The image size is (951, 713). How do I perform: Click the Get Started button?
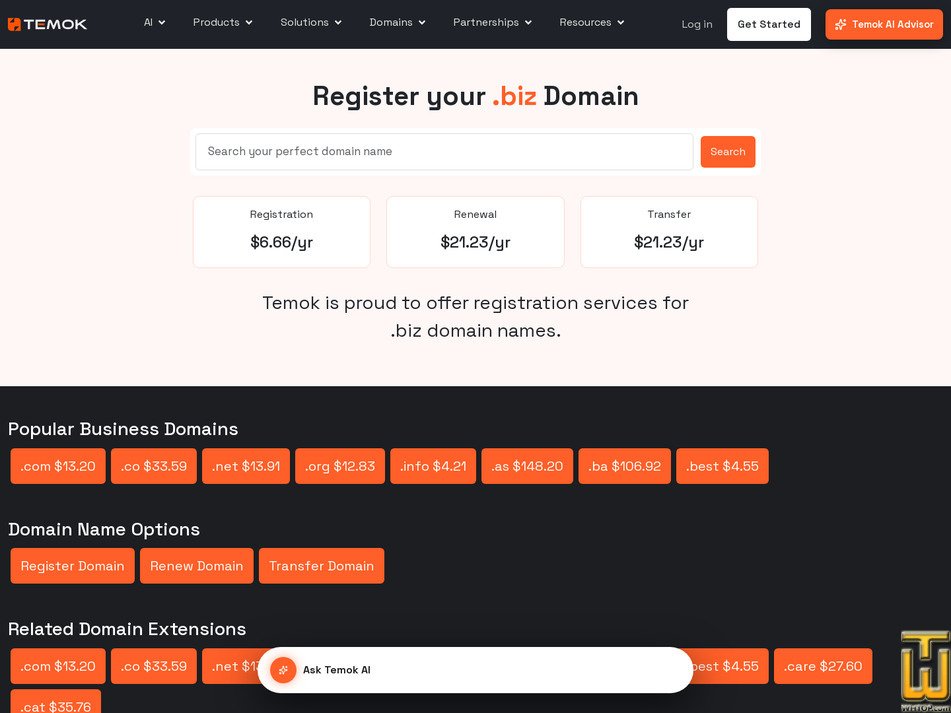click(x=768, y=24)
